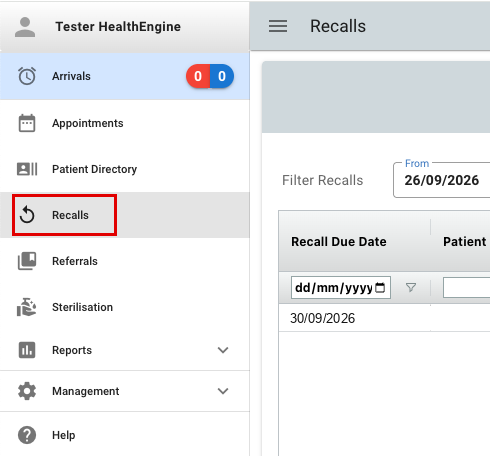This screenshot has width=490, height=456.
Task: Click the blue 0 arrivals badge
Action: point(222,76)
